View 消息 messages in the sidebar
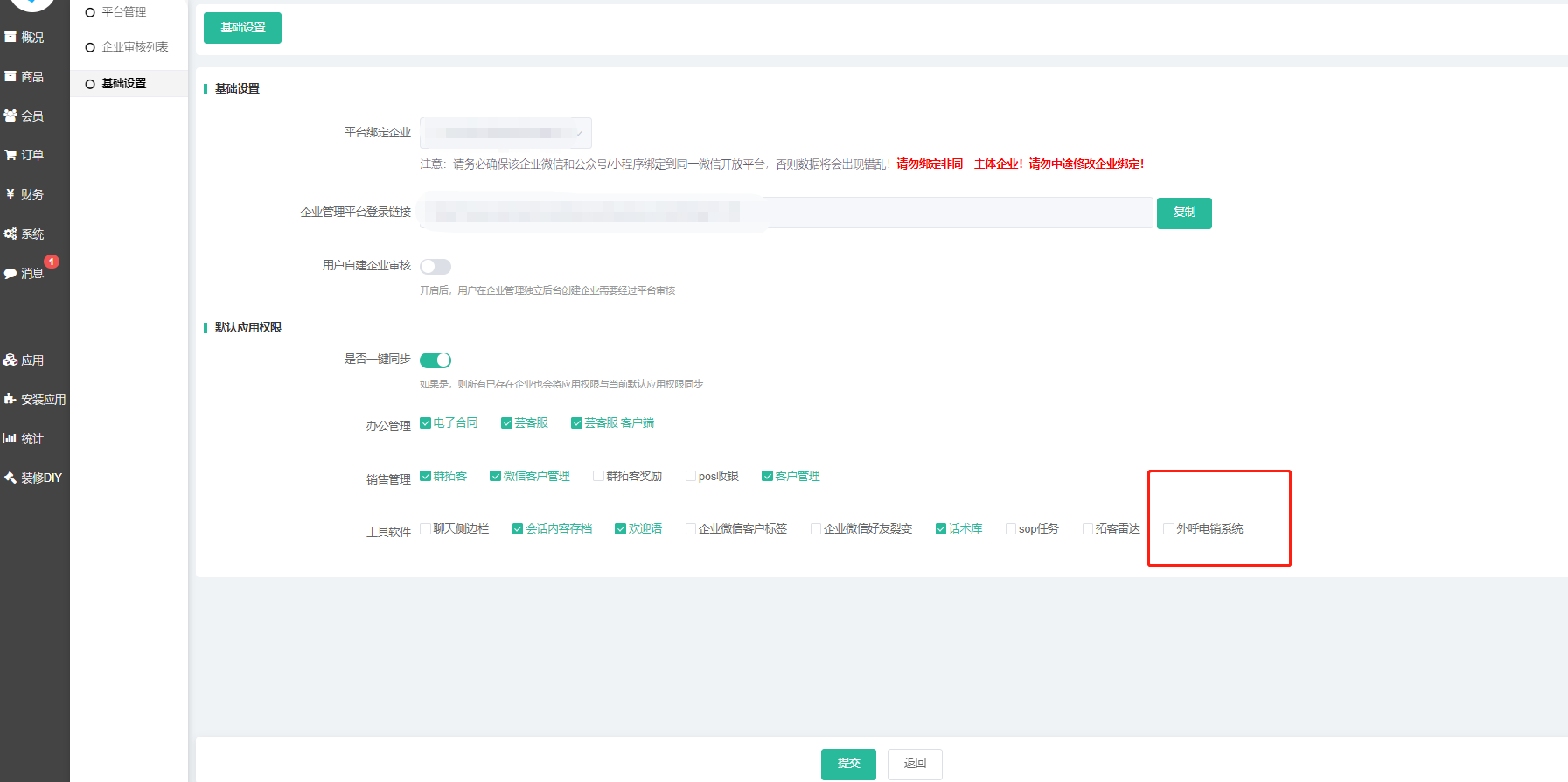The width and height of the screenshot is (1568, 782). (x=24, y=273)
